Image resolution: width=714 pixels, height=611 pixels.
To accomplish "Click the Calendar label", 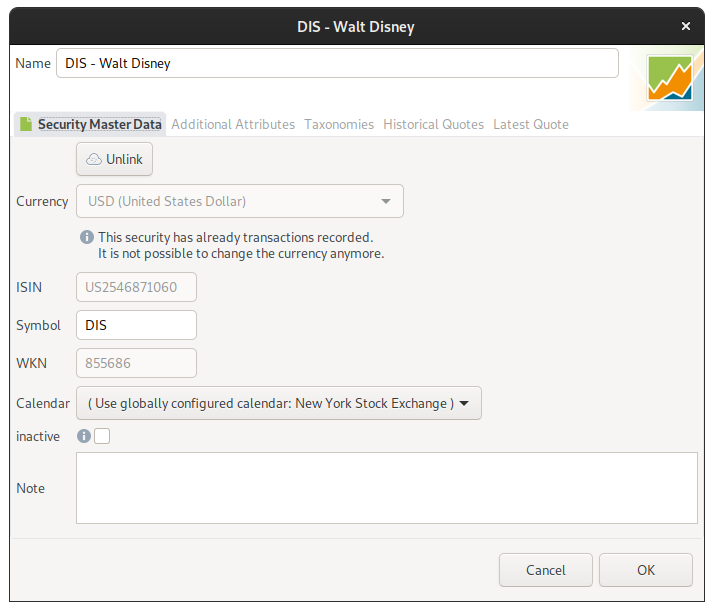I will (43, 403).
